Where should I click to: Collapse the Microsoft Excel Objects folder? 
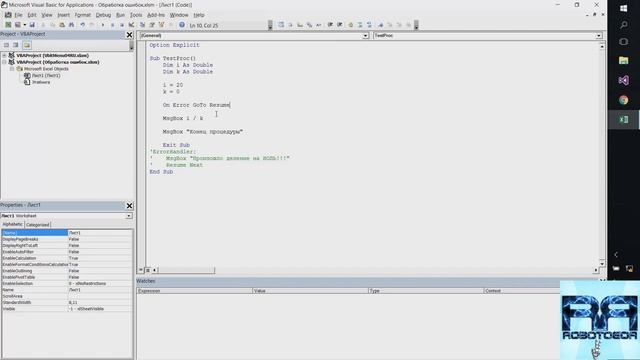(x=12, y=69)
